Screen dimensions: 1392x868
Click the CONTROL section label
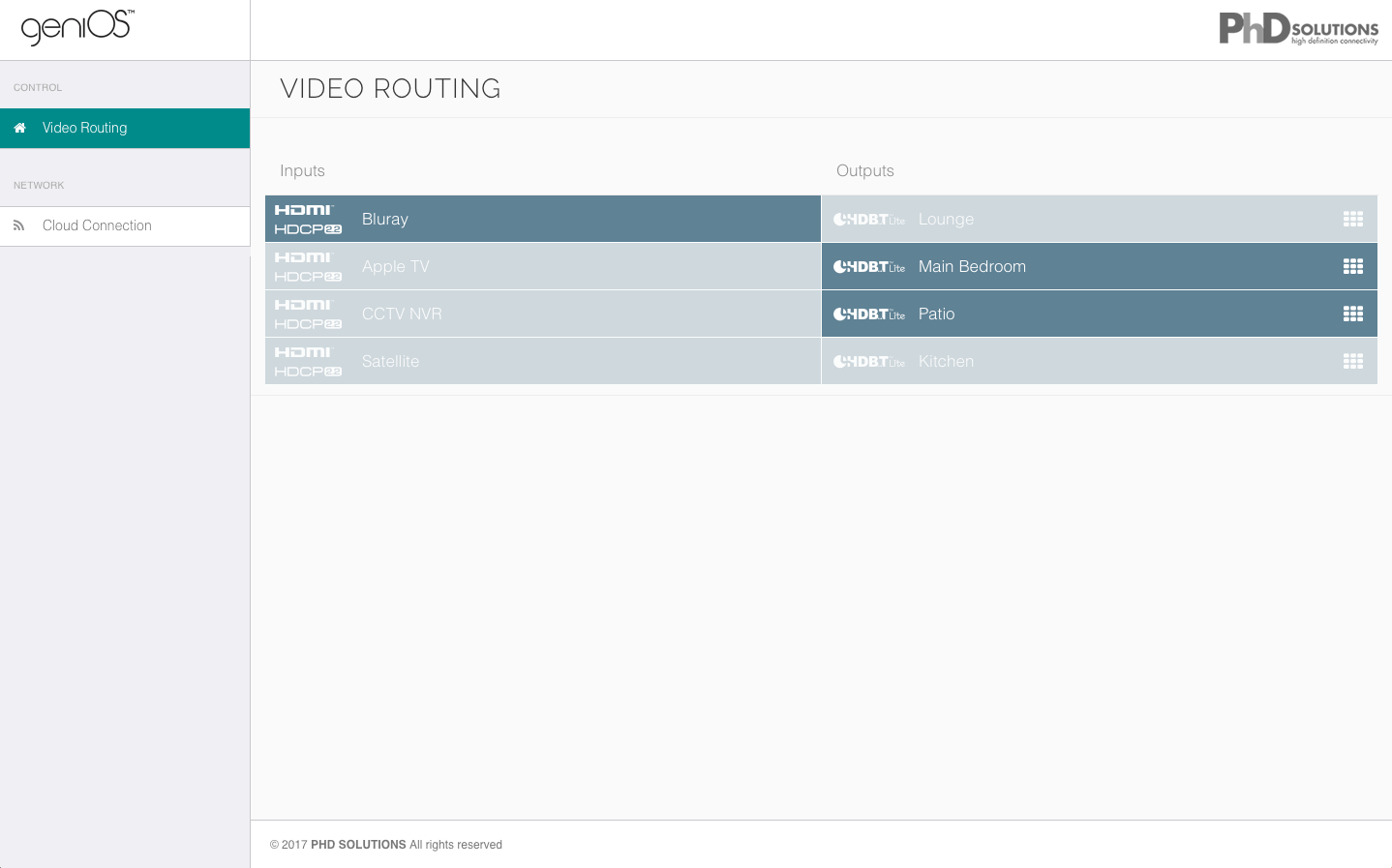[x=38, y=87]
